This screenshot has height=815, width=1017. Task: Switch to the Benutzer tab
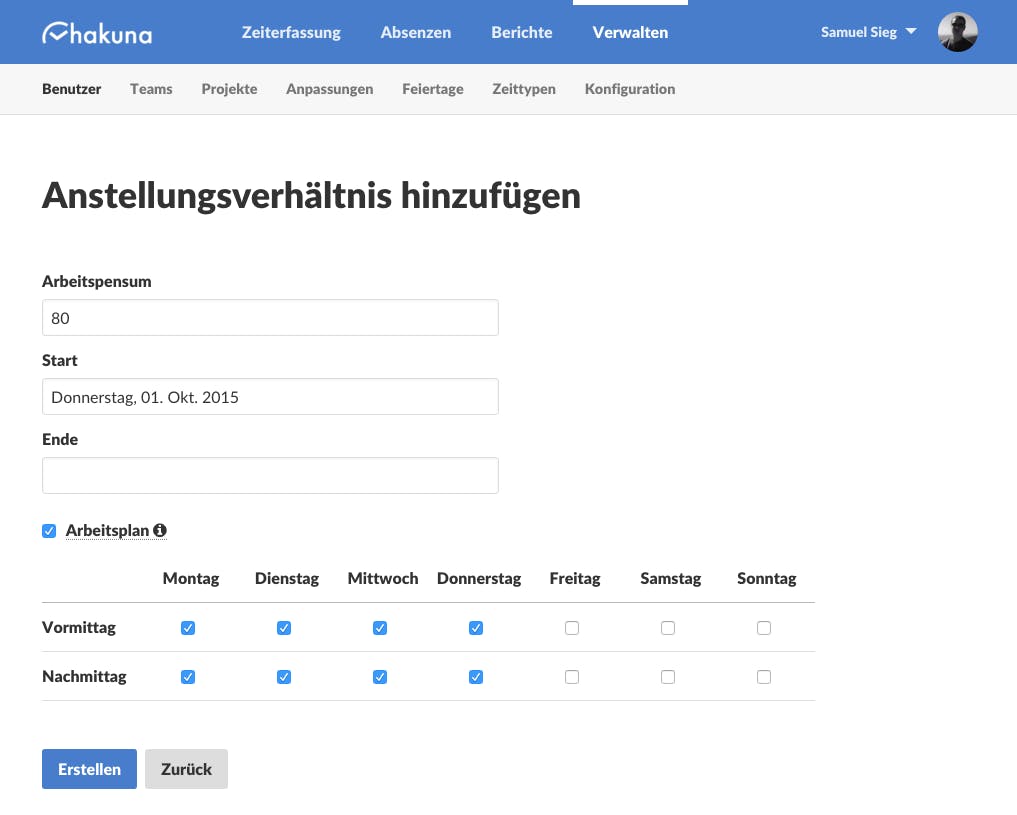71,89
